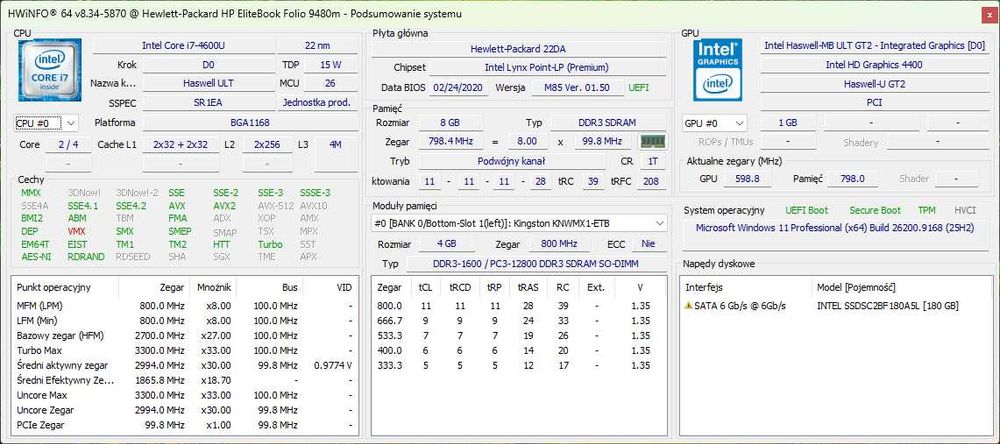Click the Intel Core i7-4600U name field
Viewport: 1000px width, 444px height.
(x=184, y=46)
